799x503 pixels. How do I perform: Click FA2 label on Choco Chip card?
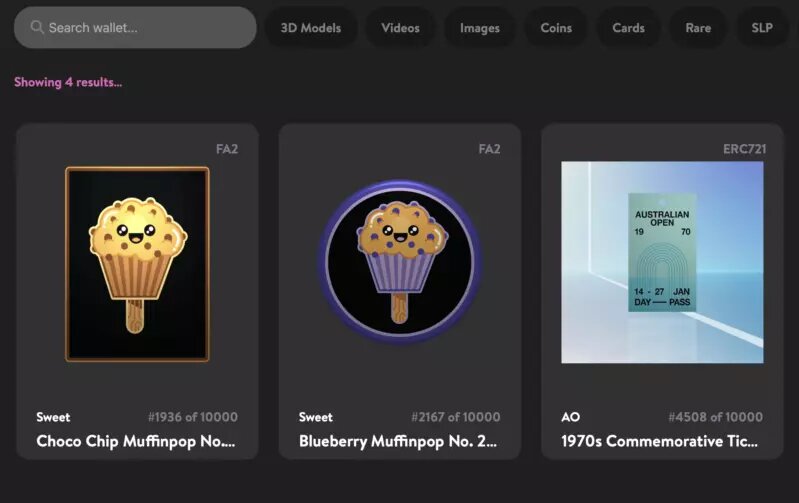(227, 149)
